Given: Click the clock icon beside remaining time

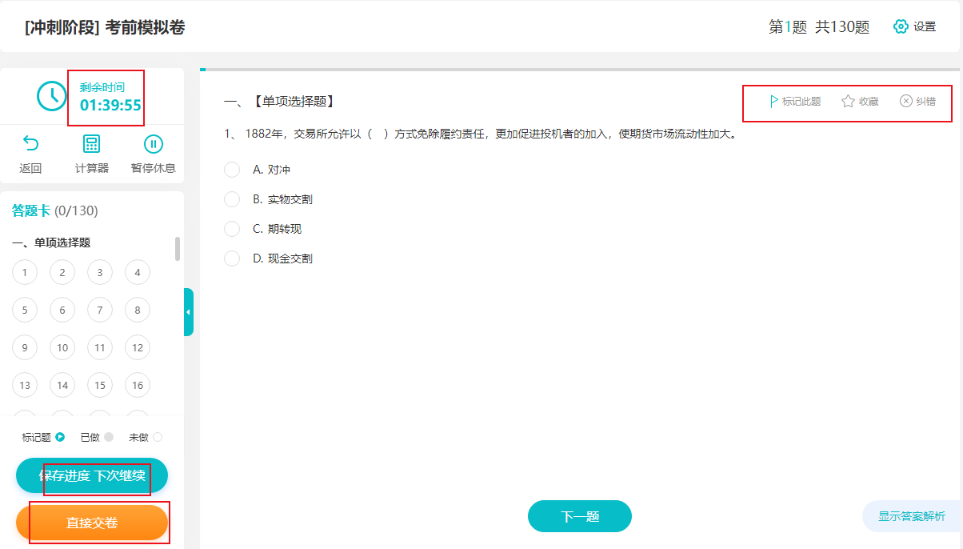Looking at the screenshot, I should [x=51, y=96].
